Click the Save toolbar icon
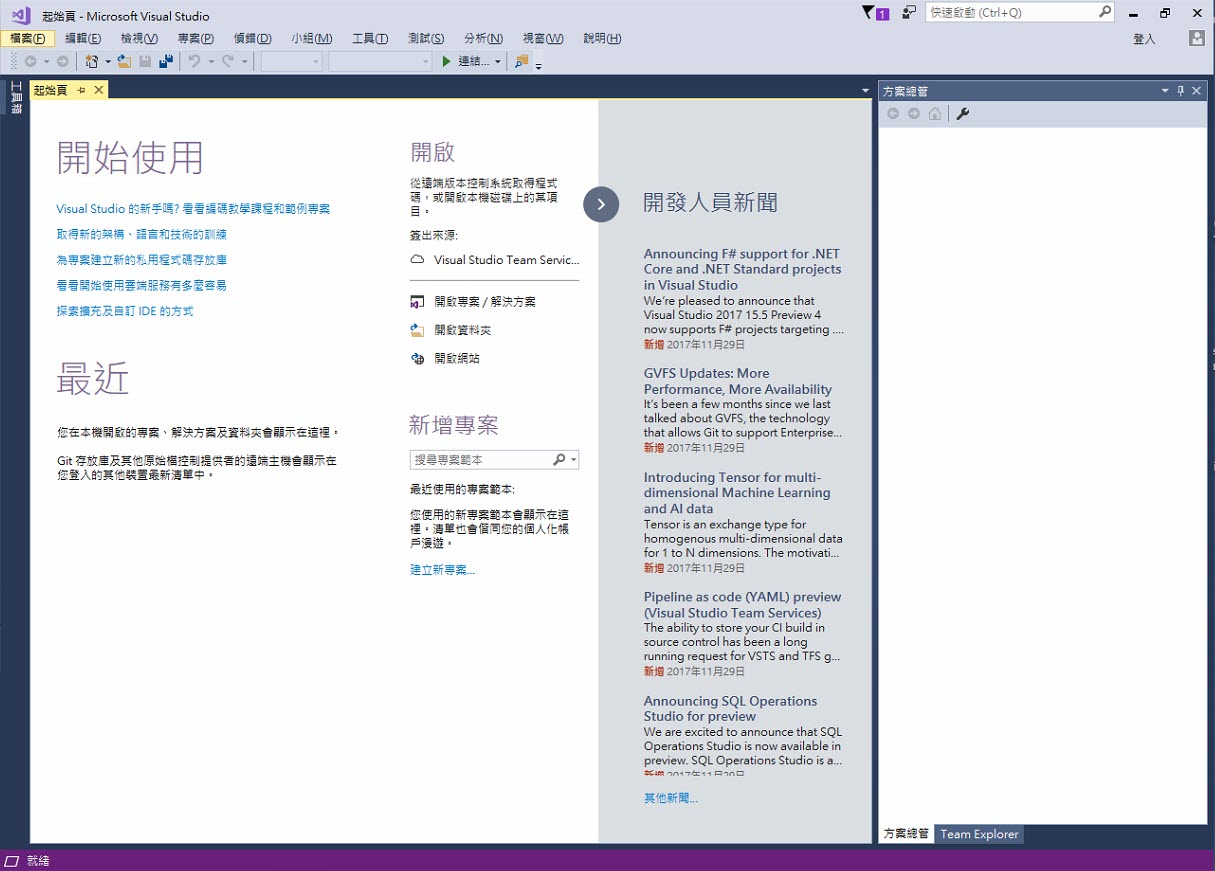1215x871 pixels. click(145, 61)
